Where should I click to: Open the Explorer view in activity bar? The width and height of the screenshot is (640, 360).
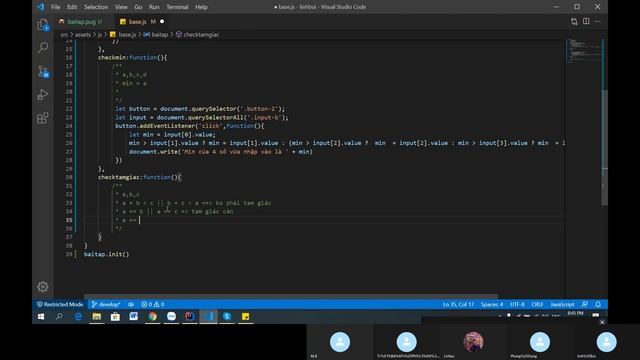click(43, 25)
